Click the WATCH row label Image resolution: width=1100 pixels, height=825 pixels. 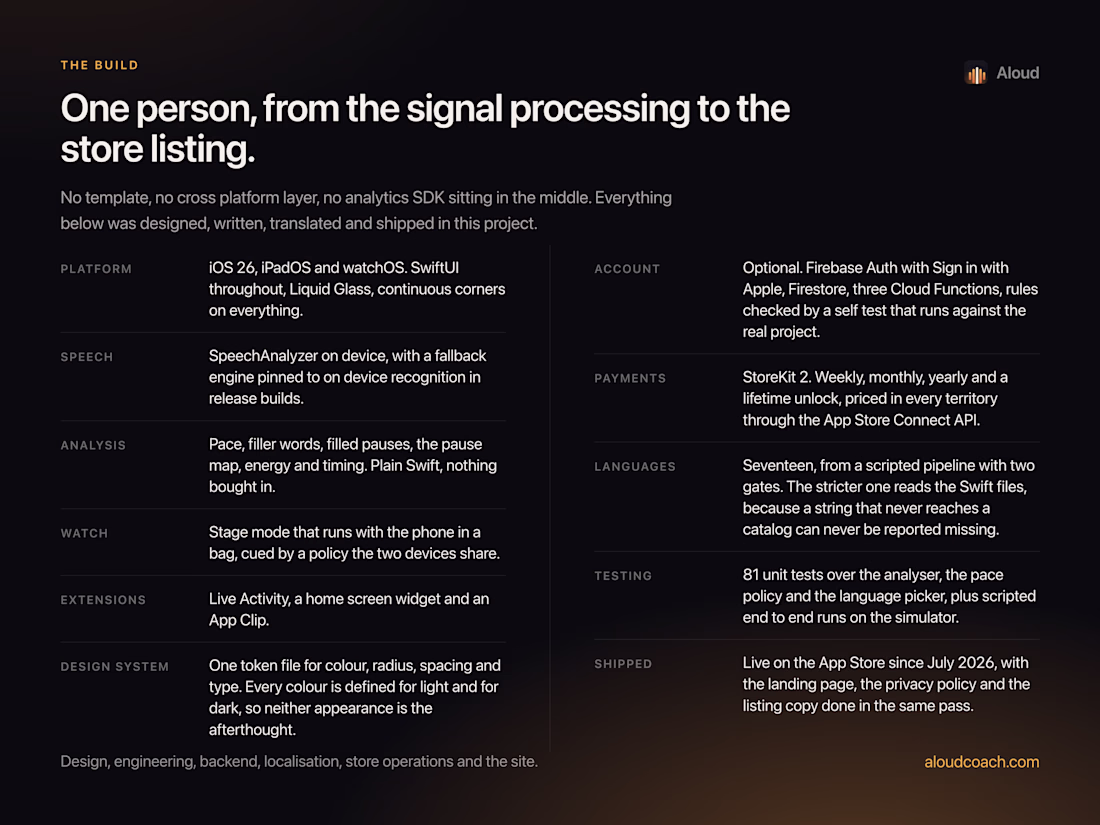[84, 533]
